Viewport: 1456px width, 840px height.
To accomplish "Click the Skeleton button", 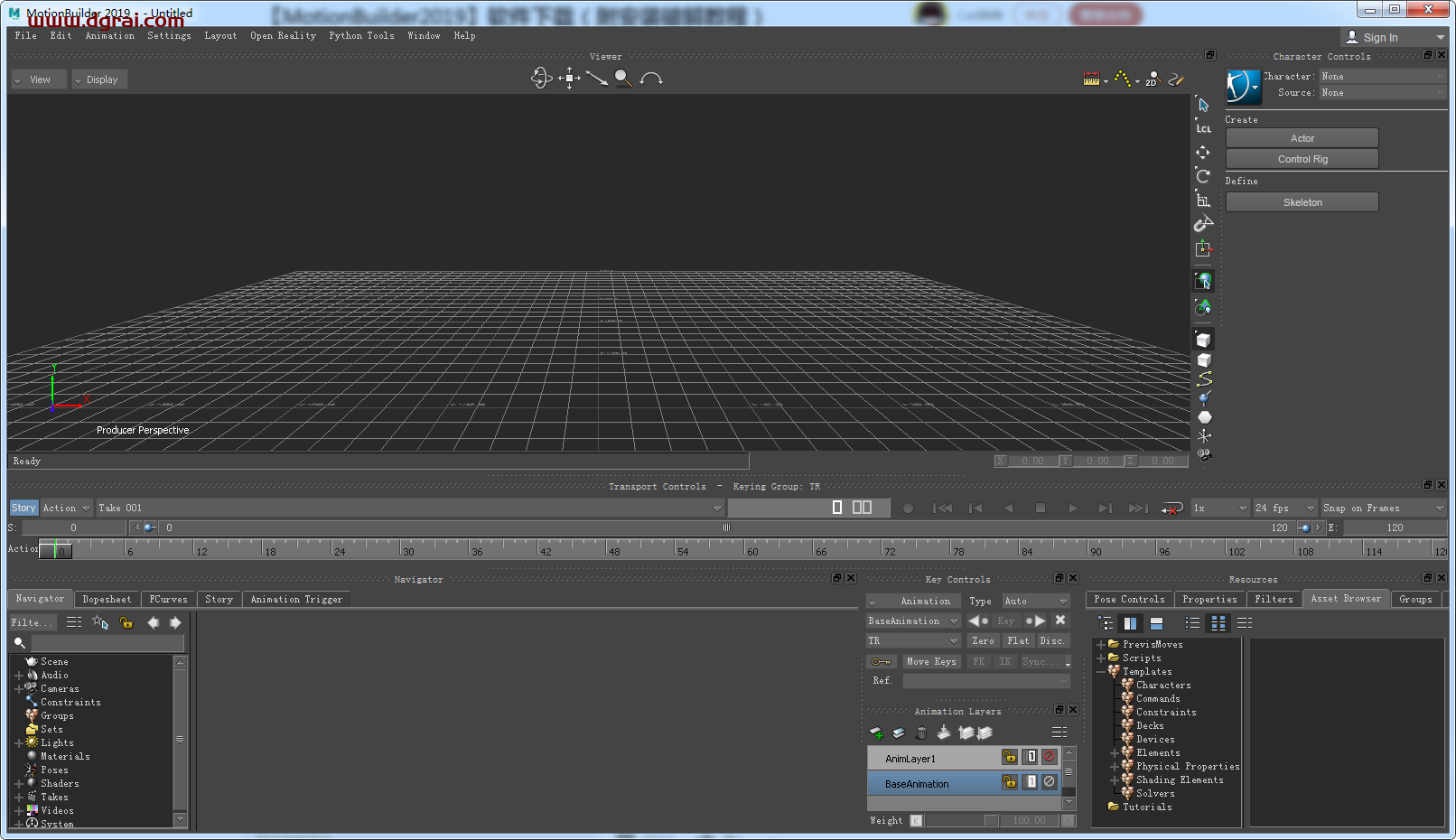I will point(1302,202).
